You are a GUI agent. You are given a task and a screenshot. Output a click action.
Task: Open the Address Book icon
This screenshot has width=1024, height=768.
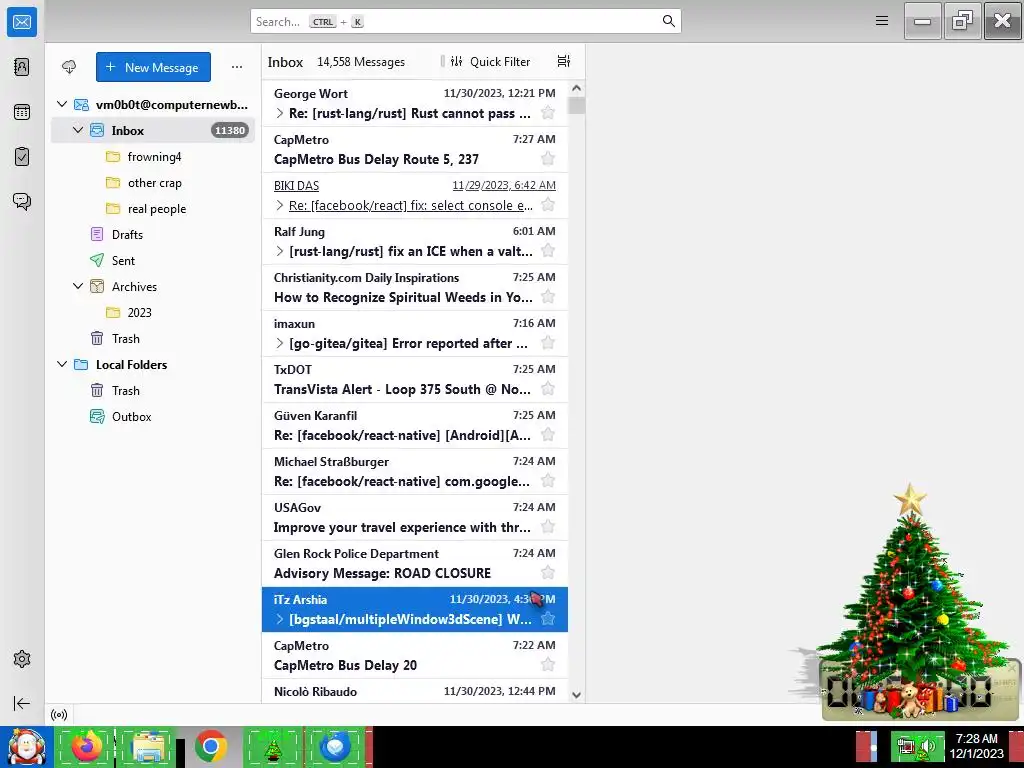[x=22, y=67]
